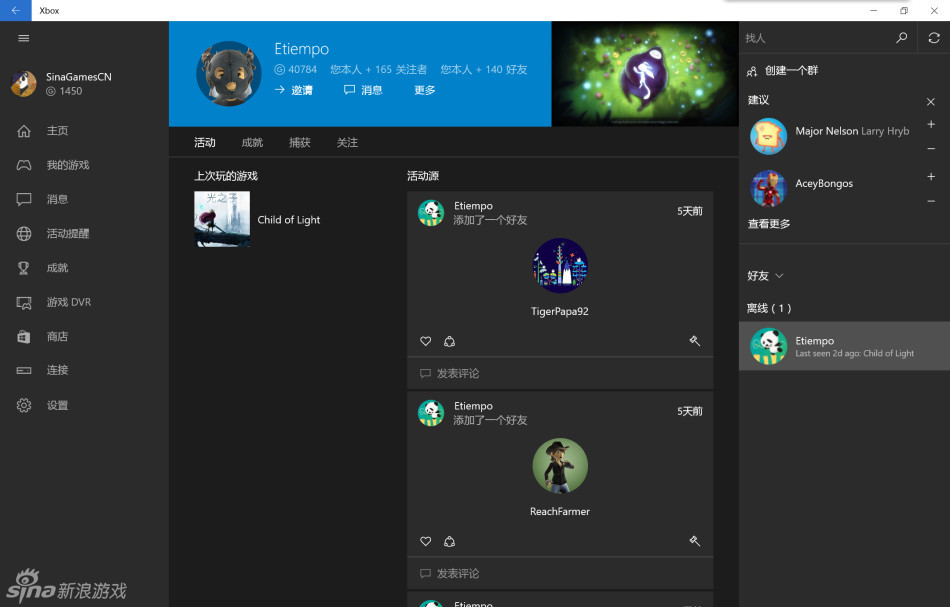950x607 pixels.
Task: Open the Child of Light game thumbnail
Action: (222, 219)
